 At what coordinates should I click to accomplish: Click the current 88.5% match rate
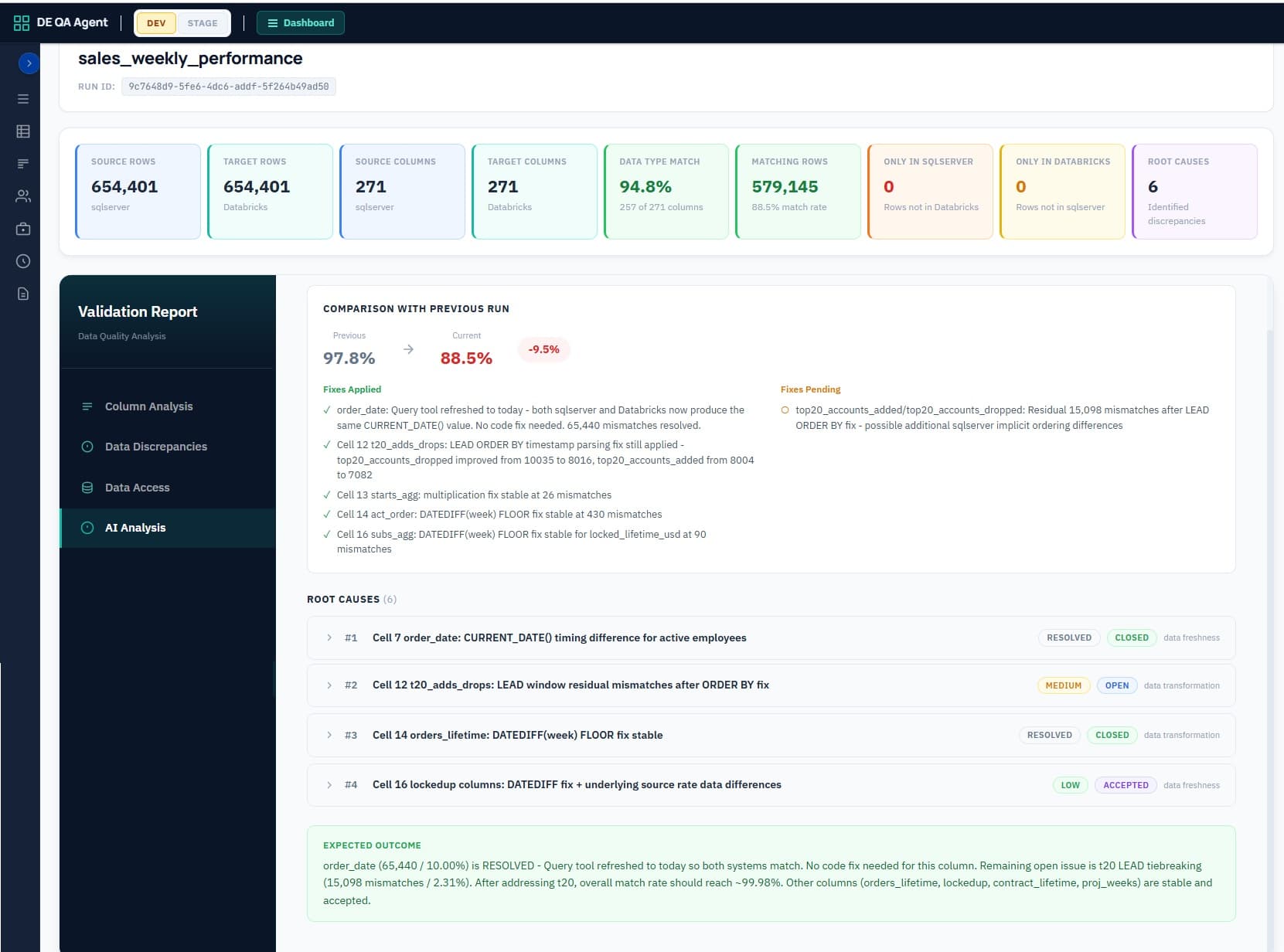pyautogui.click(x=466, y=359)
